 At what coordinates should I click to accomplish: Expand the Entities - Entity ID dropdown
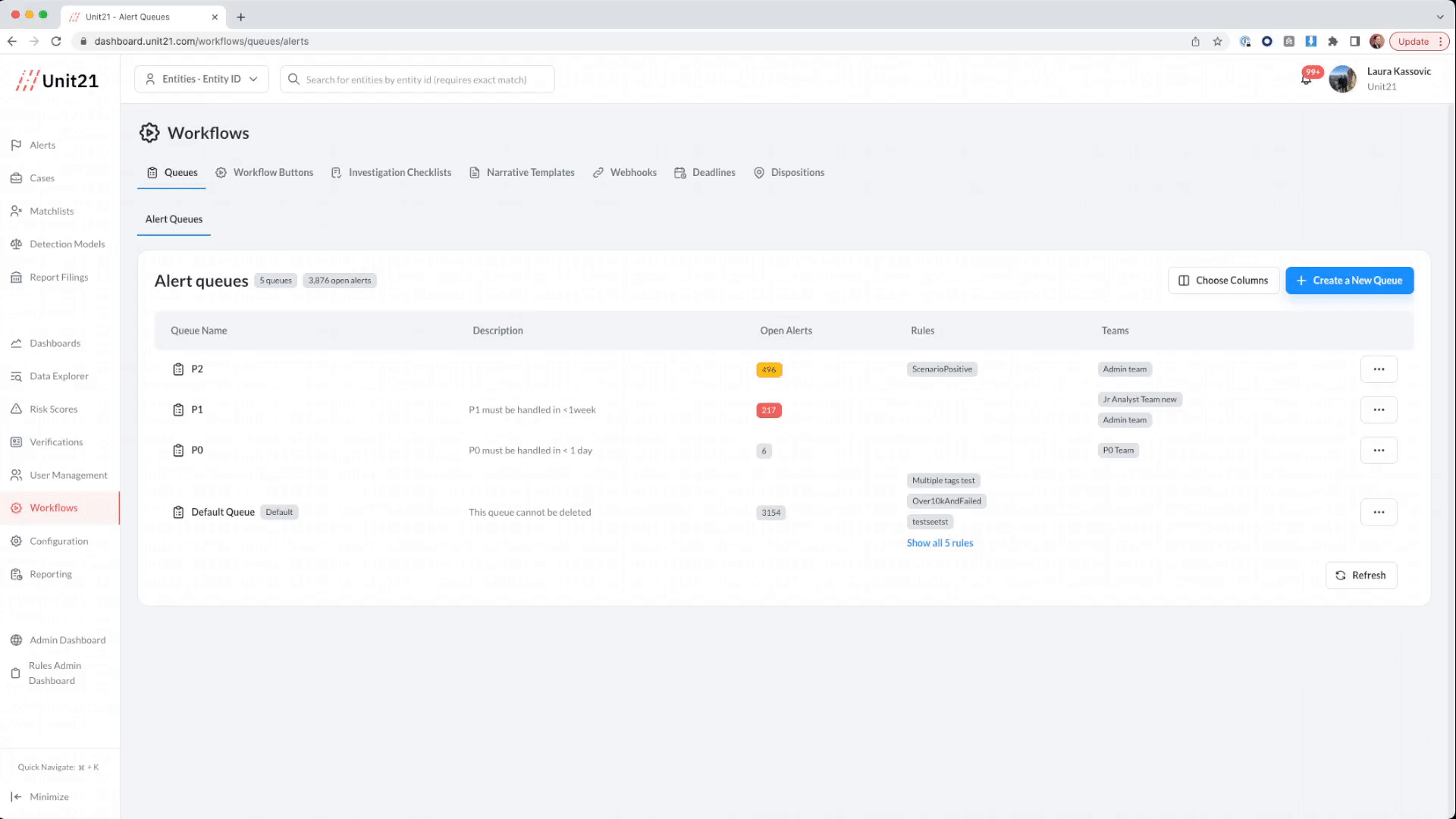pyautogui.click(x=202, y=79)
